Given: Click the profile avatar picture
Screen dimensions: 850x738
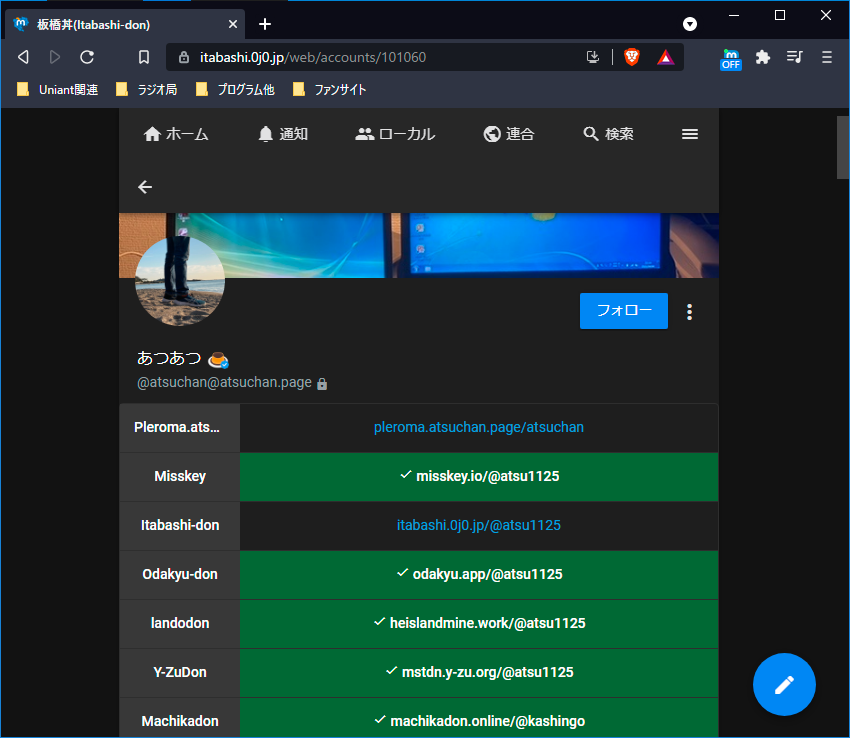Looking at the screenshot, I should tap(180, 281).
